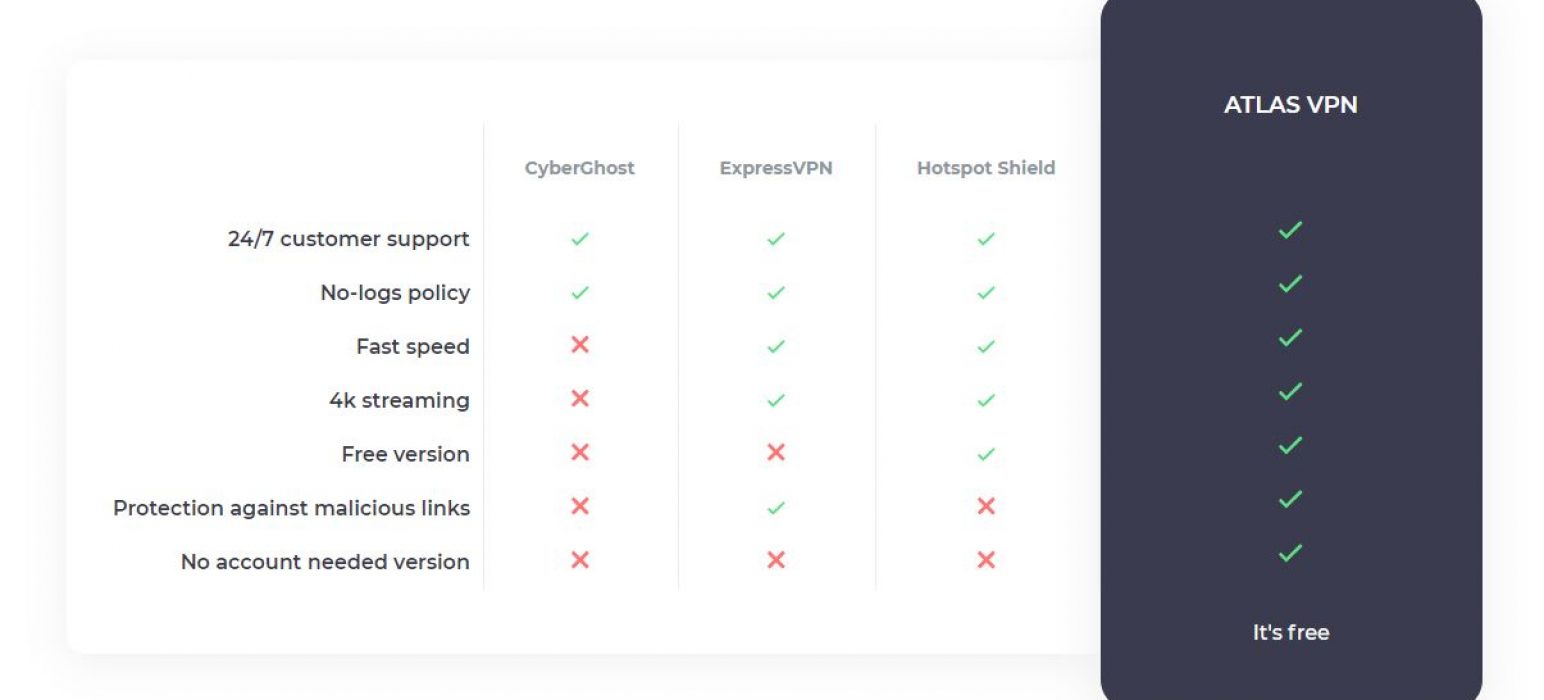The height and width of the screenshot is (700, 1544).
Task: Select the Hotspot Shield column header
Action: point(986,168)
